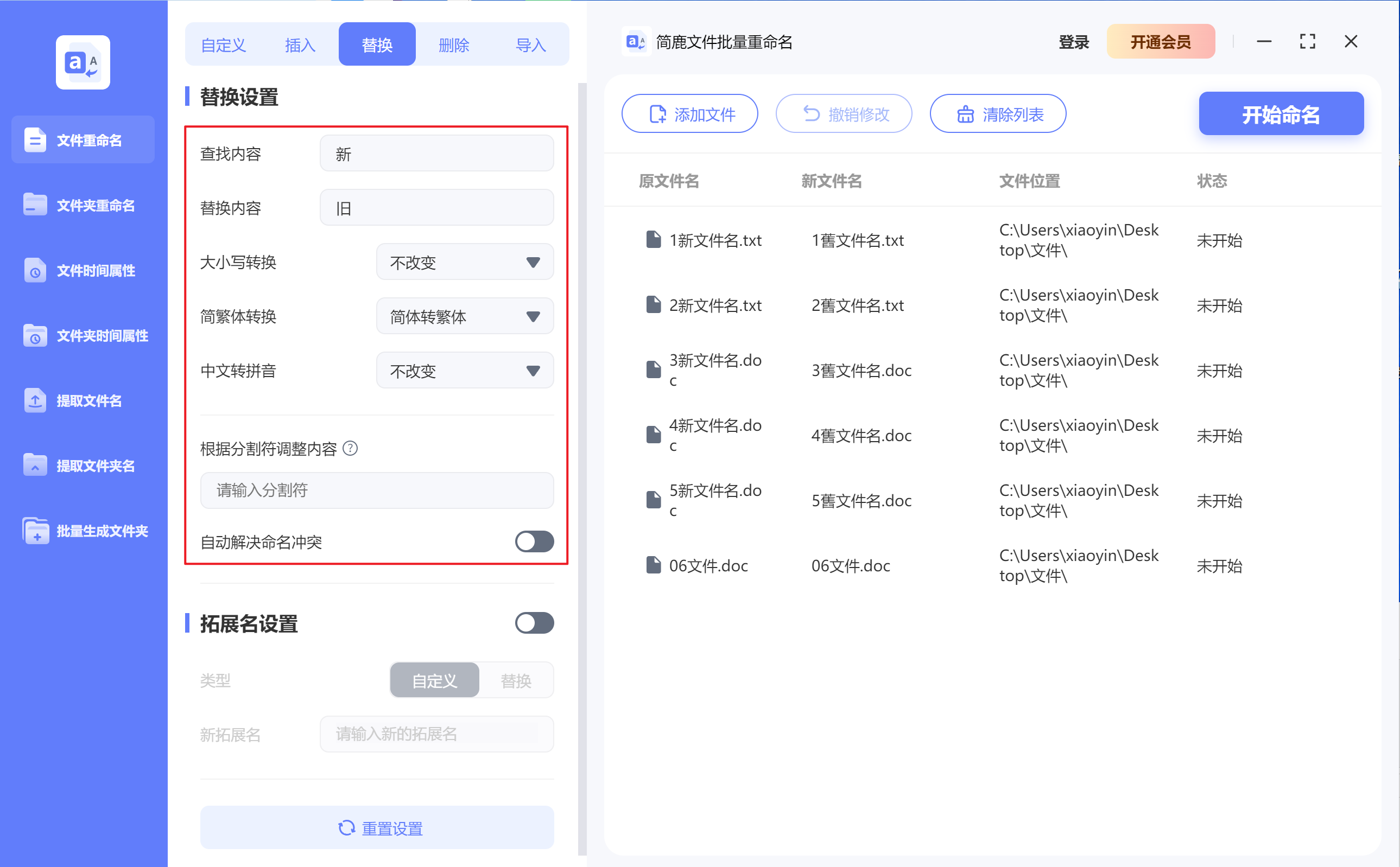Click 清除列表 to clear file list
The image size is (1400, 867).
pyautogui.click(x=997, y=113)
